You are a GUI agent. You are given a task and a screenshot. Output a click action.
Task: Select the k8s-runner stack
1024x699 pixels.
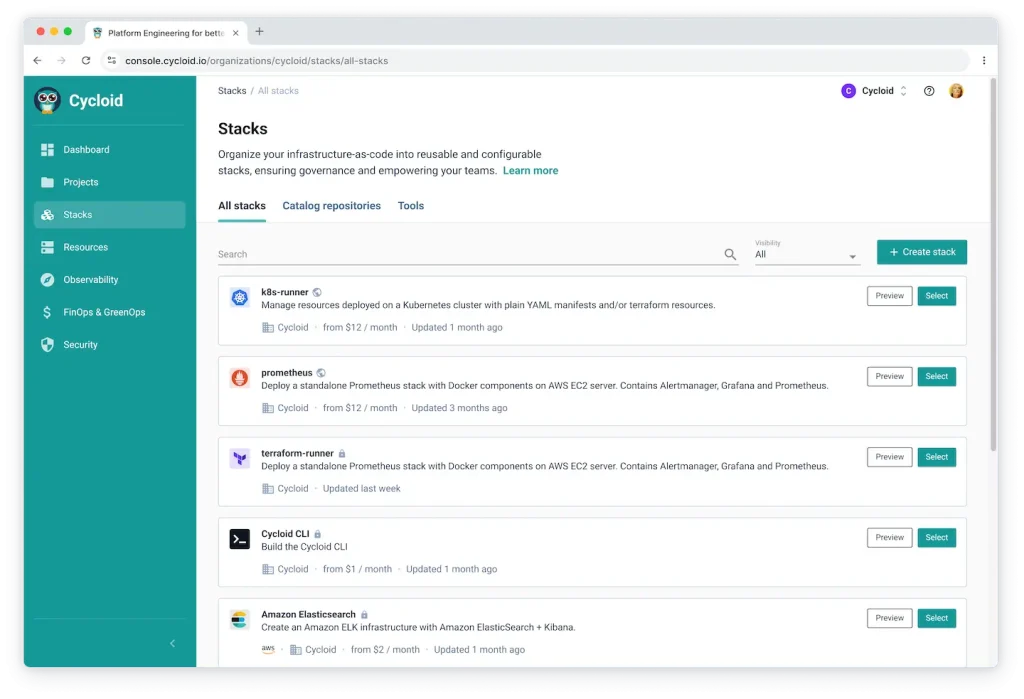click(936, 296)
